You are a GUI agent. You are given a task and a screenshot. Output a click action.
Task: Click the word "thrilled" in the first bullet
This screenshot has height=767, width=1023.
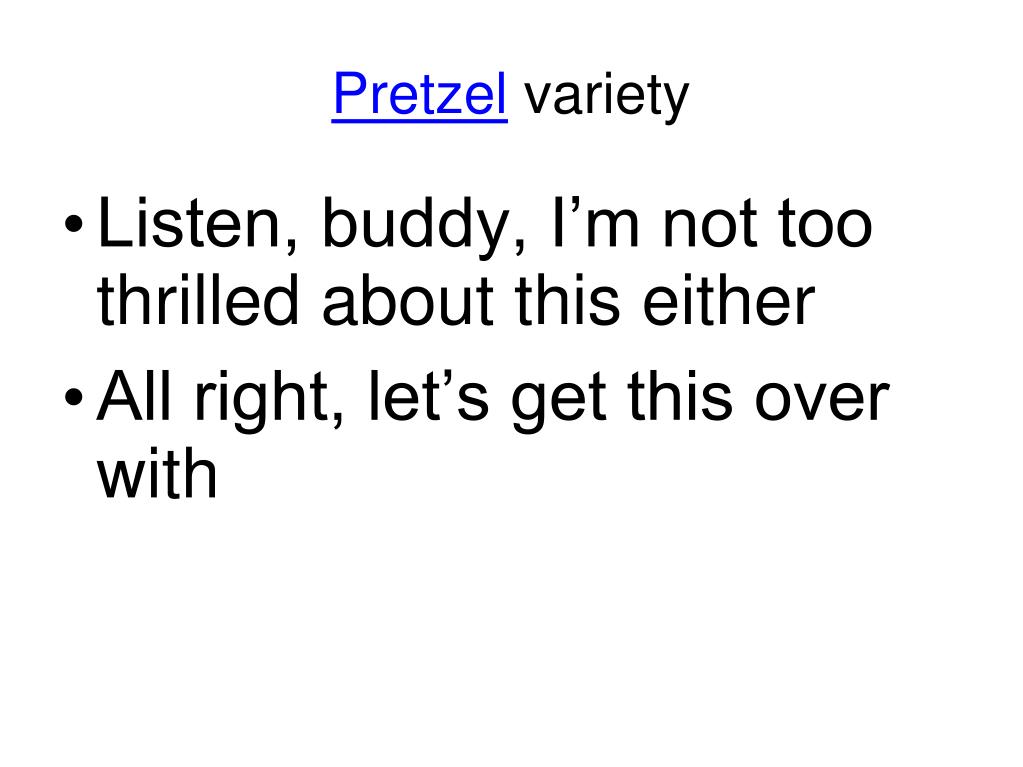pyautogui.click(x=198, y=299)
